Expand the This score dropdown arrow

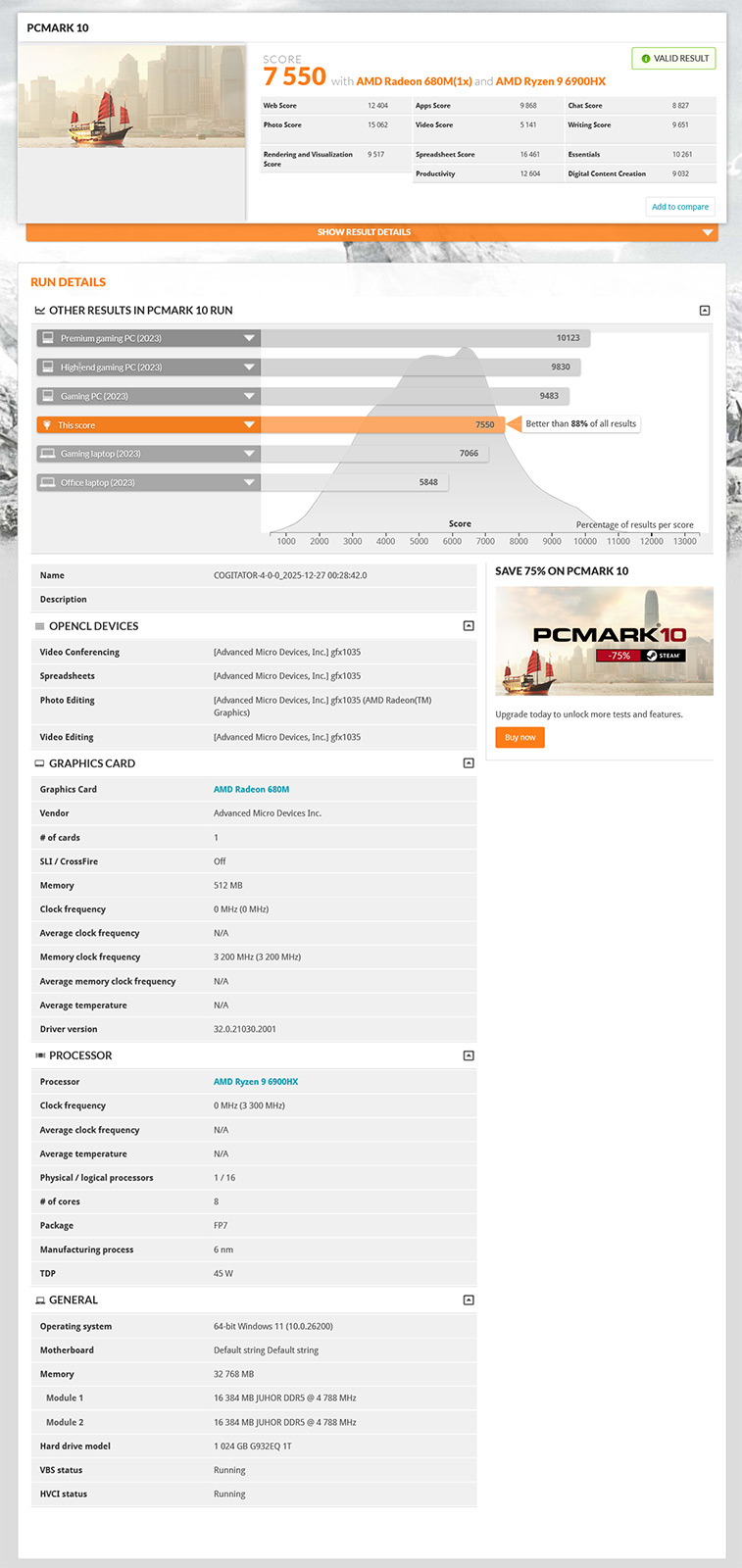tap(249, 425)
